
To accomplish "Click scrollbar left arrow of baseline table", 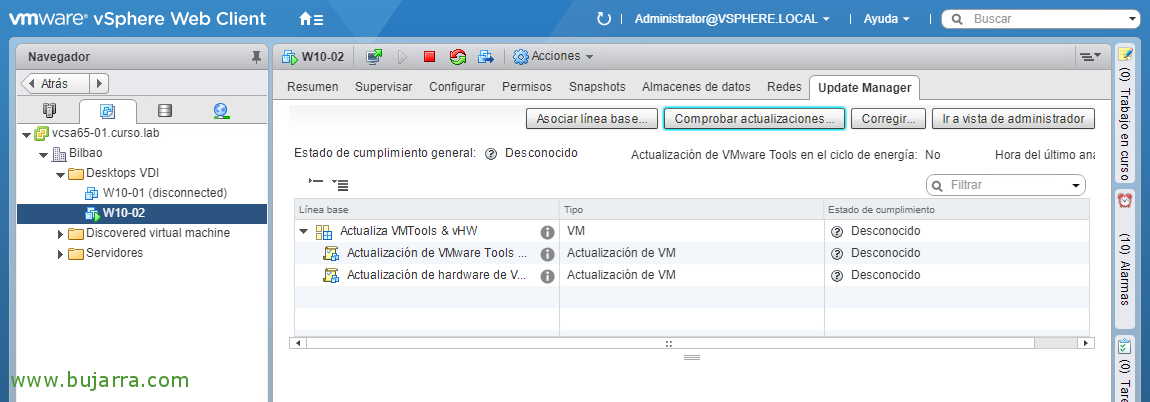I will click(298, 343).
